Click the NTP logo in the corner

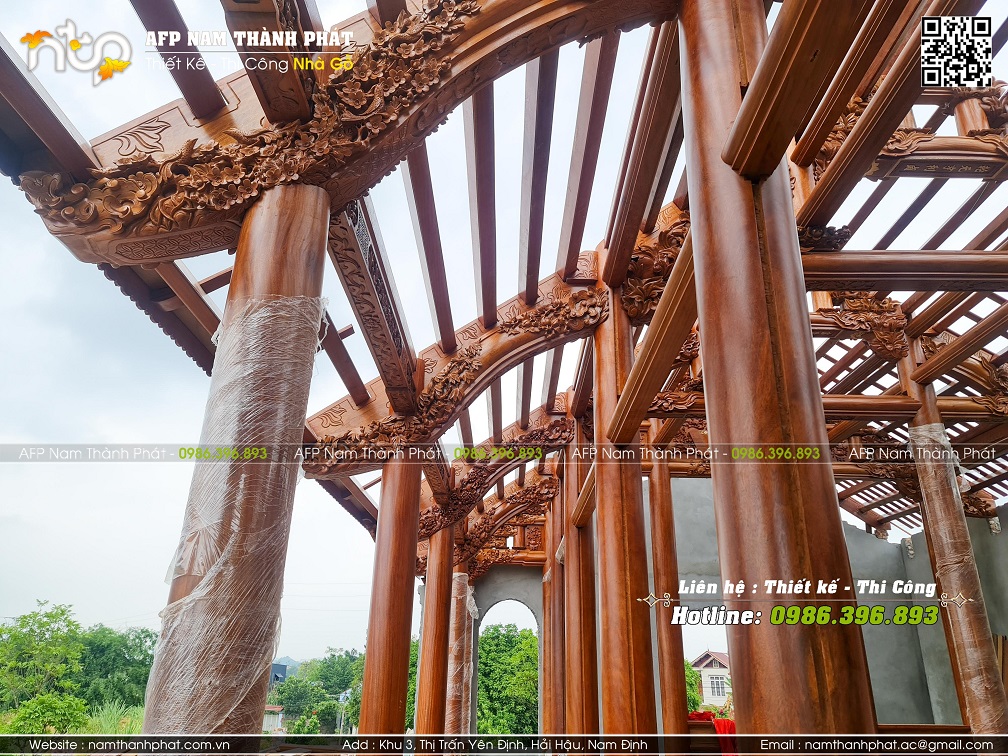point(76,51)
